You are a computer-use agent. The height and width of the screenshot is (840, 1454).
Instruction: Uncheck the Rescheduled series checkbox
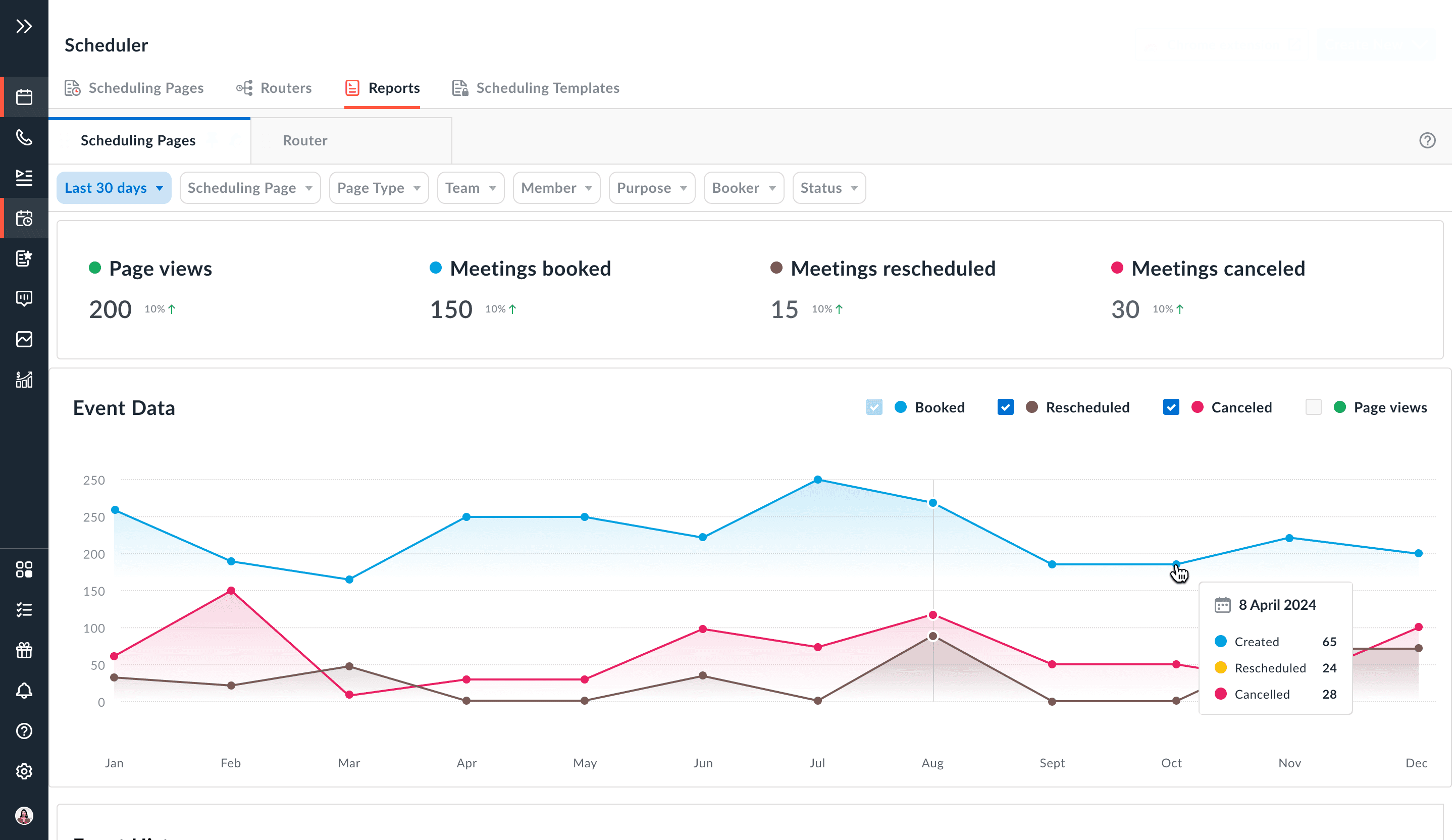(x=1005, y=407)
